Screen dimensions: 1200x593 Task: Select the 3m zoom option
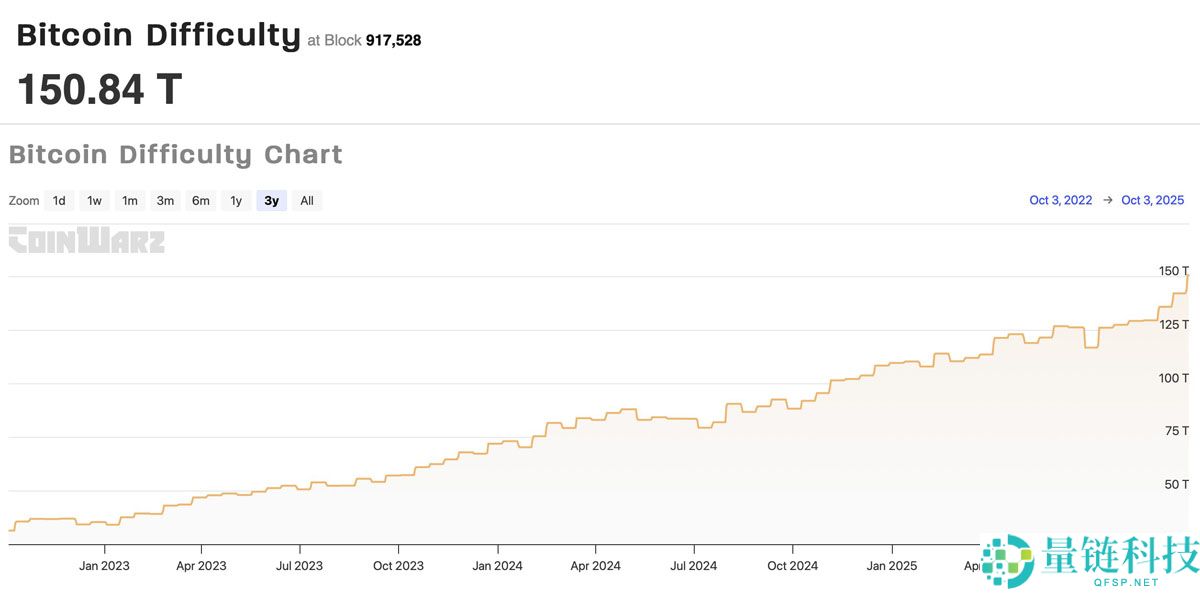click(165, 200)
